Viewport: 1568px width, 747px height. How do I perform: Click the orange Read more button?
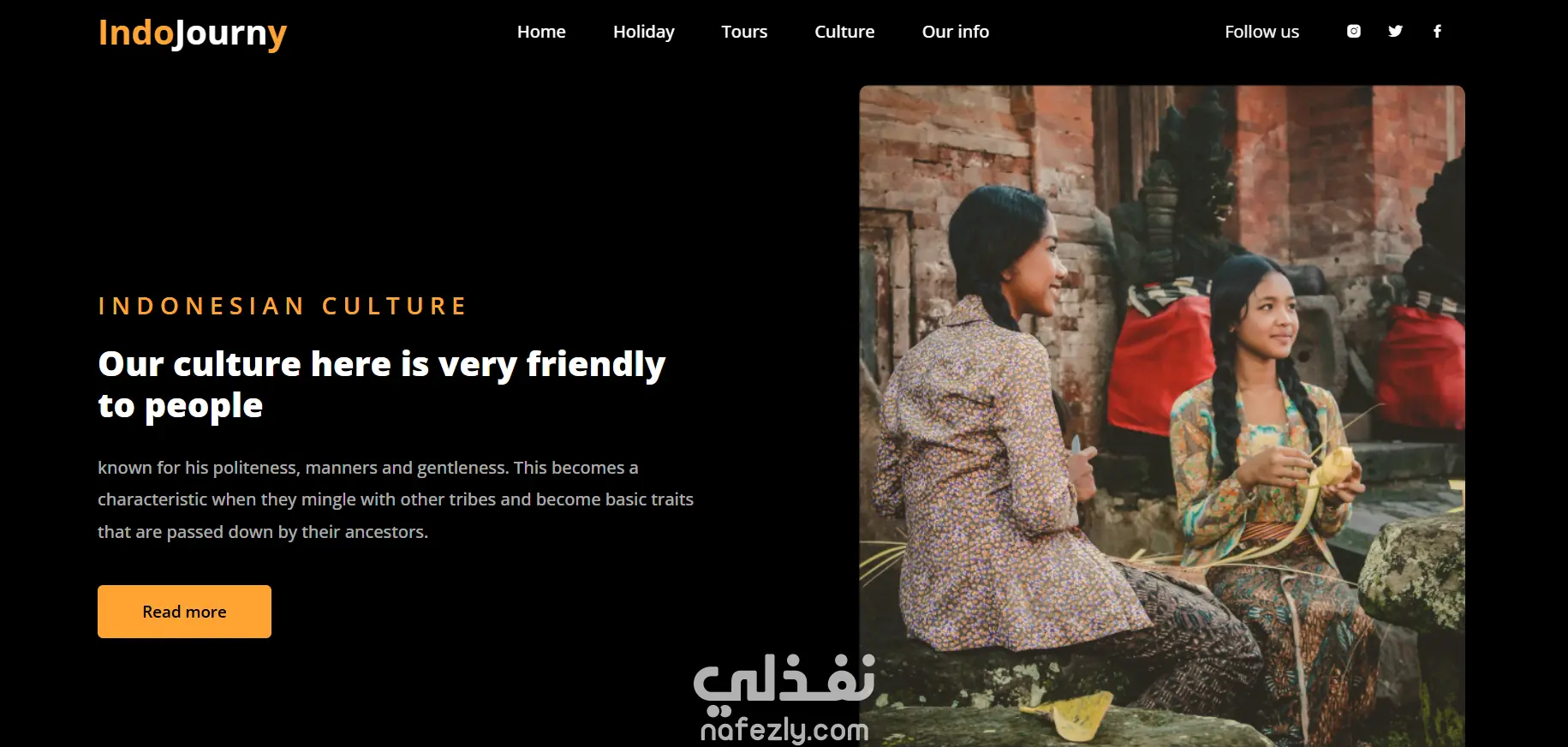184,612
